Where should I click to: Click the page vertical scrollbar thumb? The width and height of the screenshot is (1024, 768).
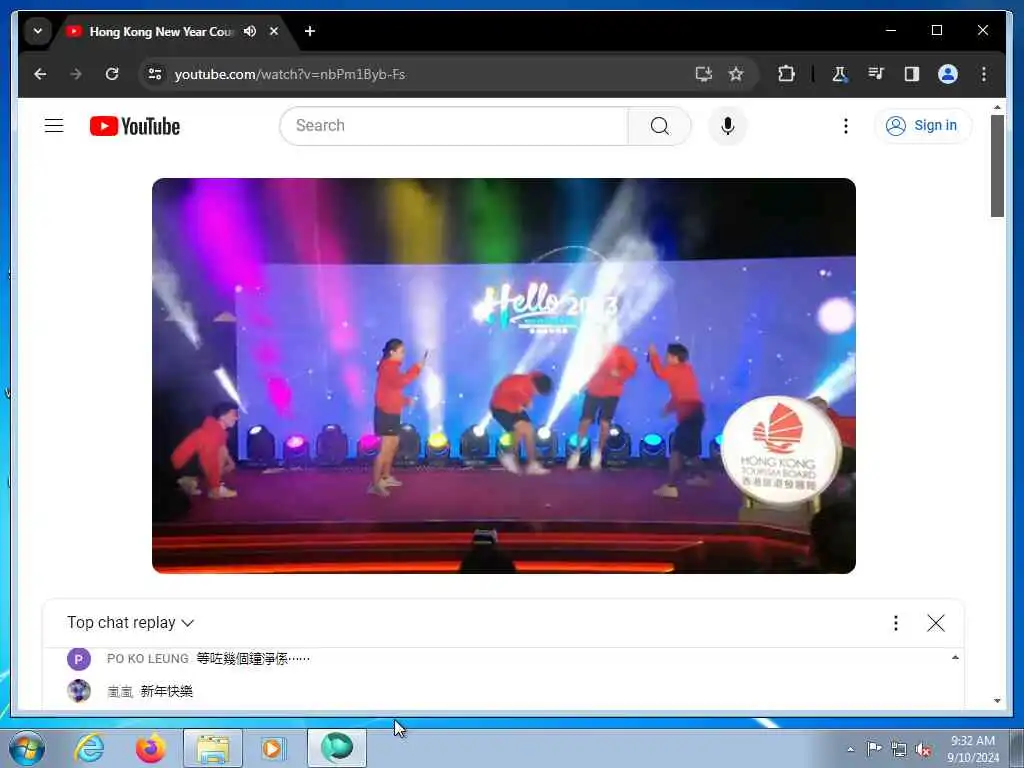(x=997, y=166)
